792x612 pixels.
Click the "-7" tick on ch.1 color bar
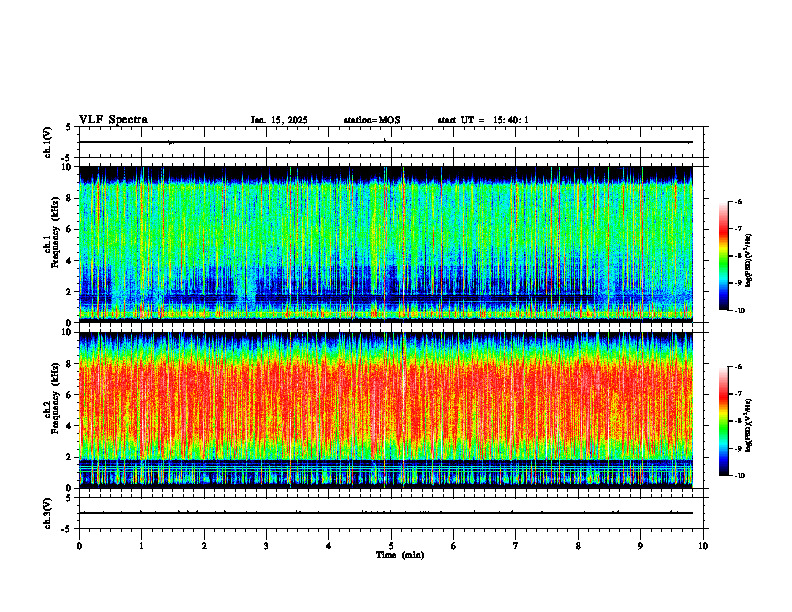point(738,229)
